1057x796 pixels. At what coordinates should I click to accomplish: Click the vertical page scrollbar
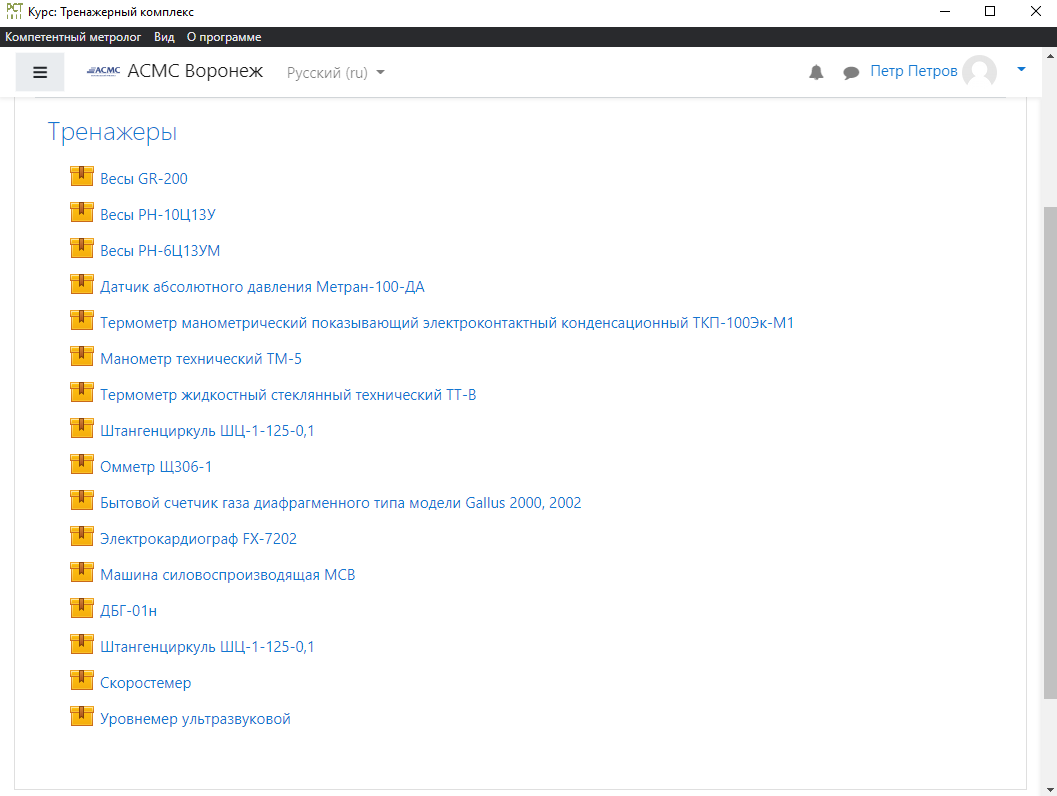[x=1049, y=450]
